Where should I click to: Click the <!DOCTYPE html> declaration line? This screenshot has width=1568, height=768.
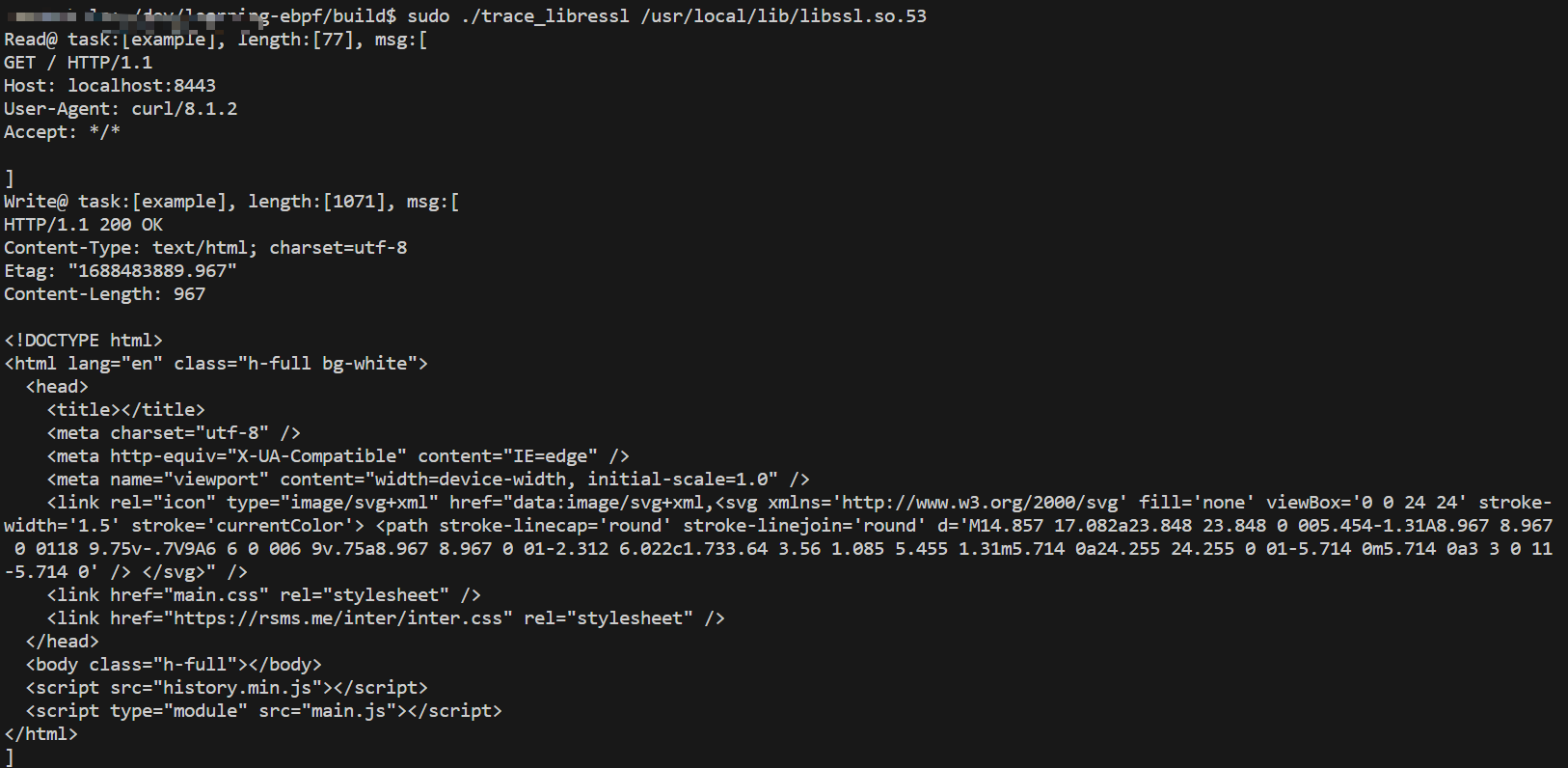click(84, 341)
